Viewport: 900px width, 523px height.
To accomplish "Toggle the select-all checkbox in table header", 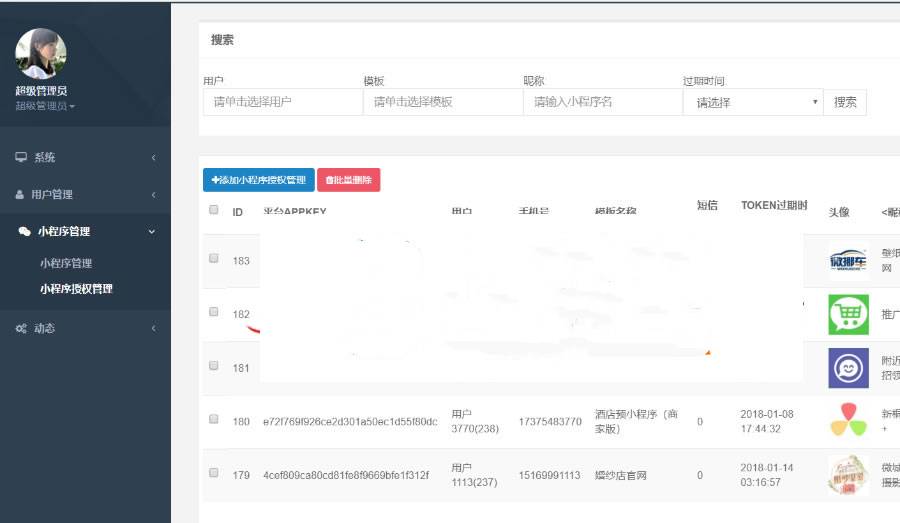I will tap(213, 210).
